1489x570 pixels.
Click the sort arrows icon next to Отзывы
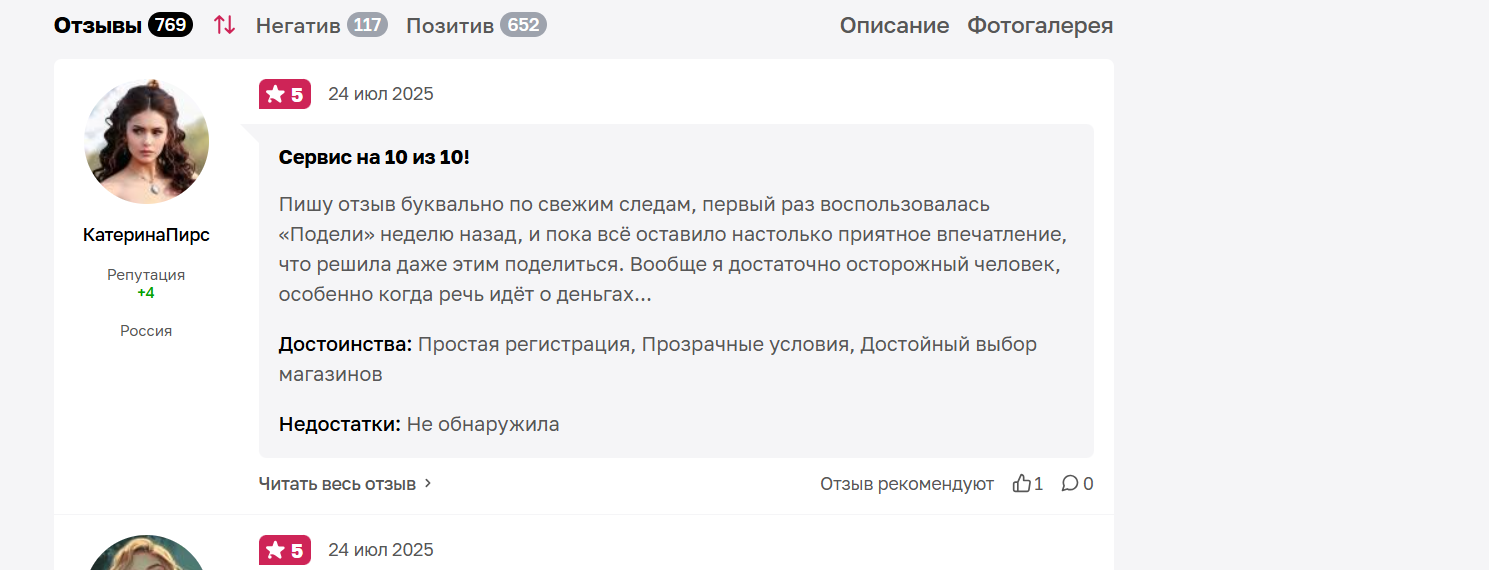click(225, 25)
